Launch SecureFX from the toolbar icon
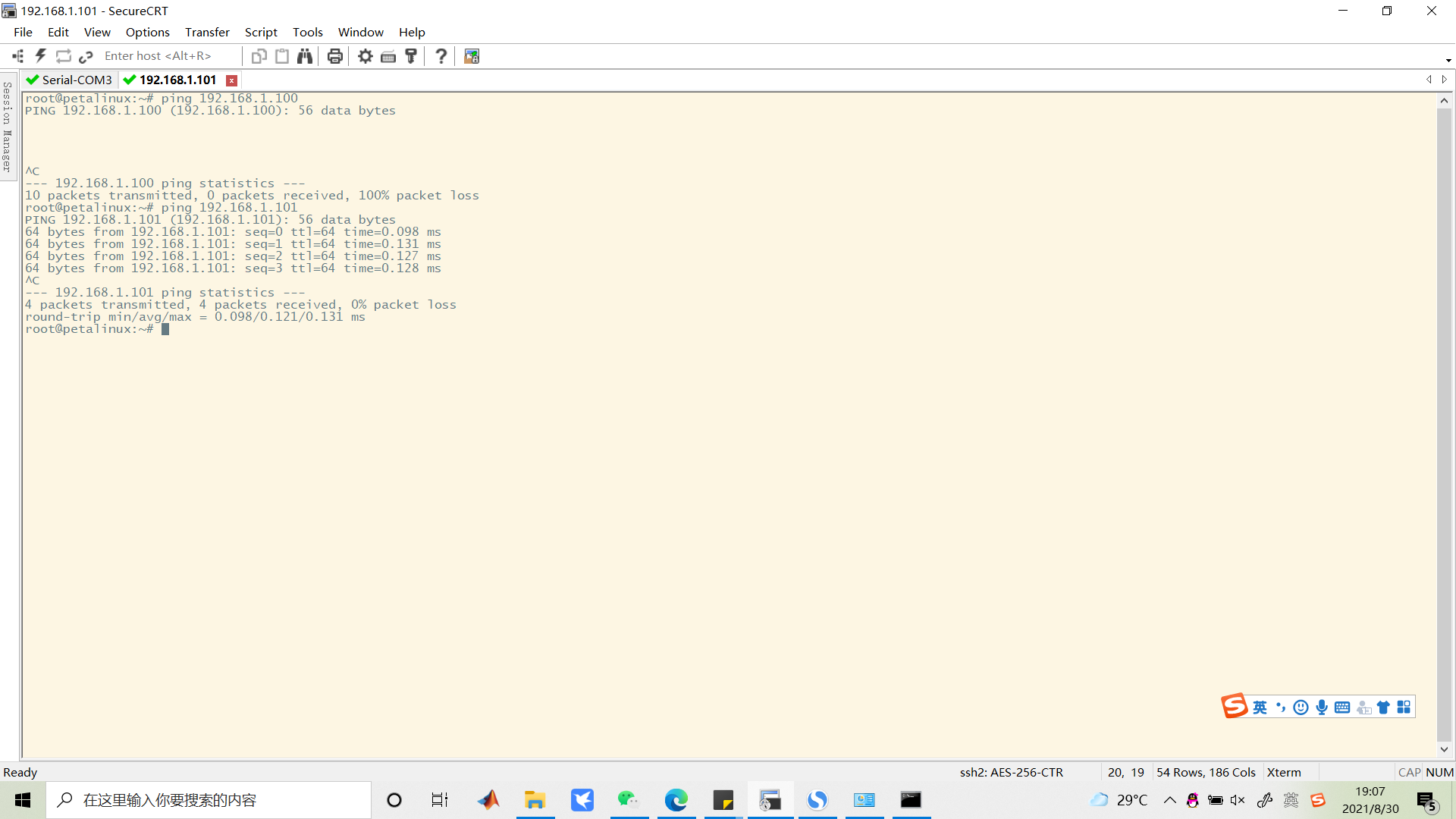The width and height of the screenshot is (1456, 819). pos(472,56)
